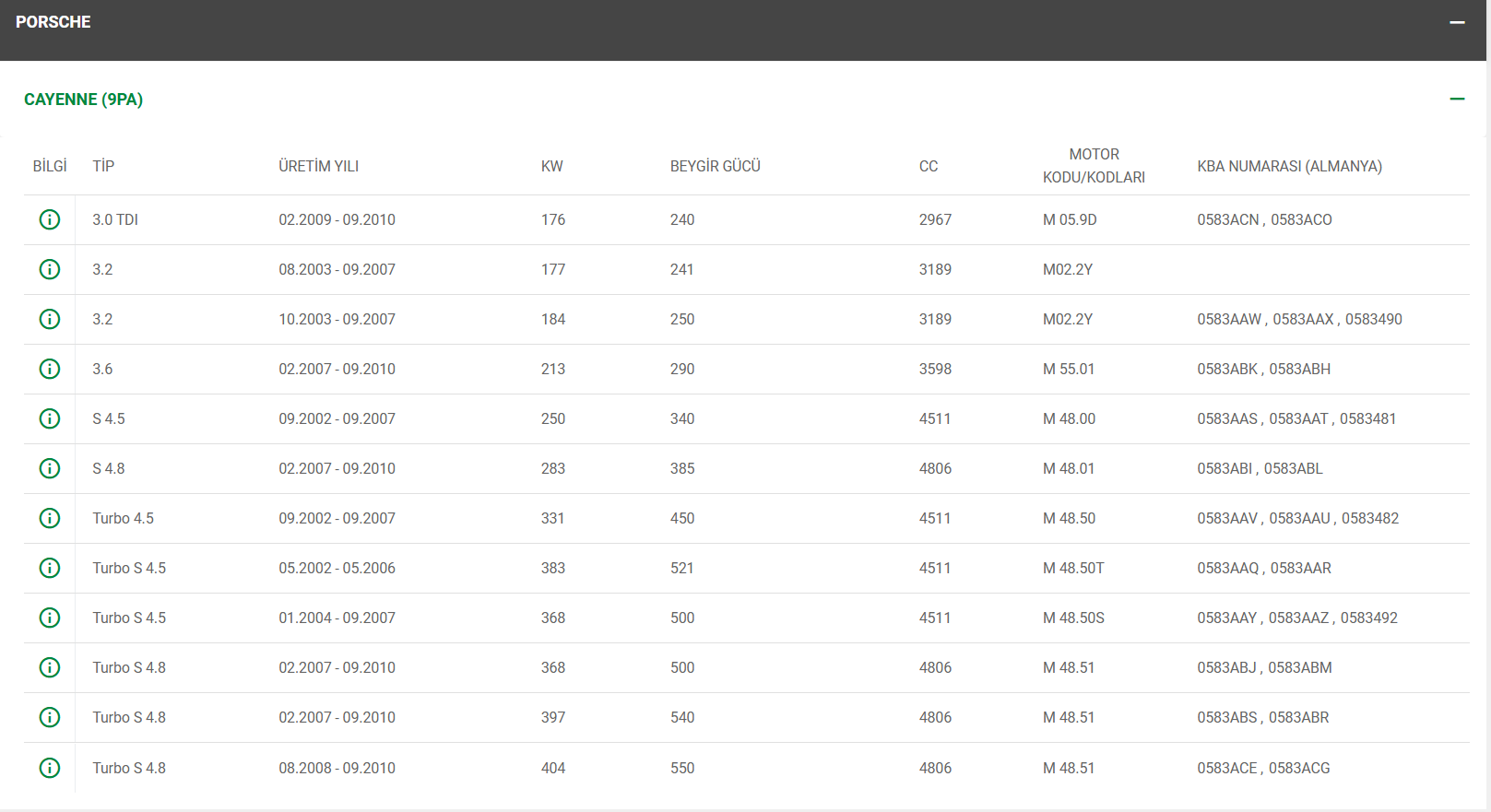Image resolution: width=1491 pixels, height=812 pixels.
Task: Click the KBA NUMARASI (ALMANYA) header
Action: 1289,166
